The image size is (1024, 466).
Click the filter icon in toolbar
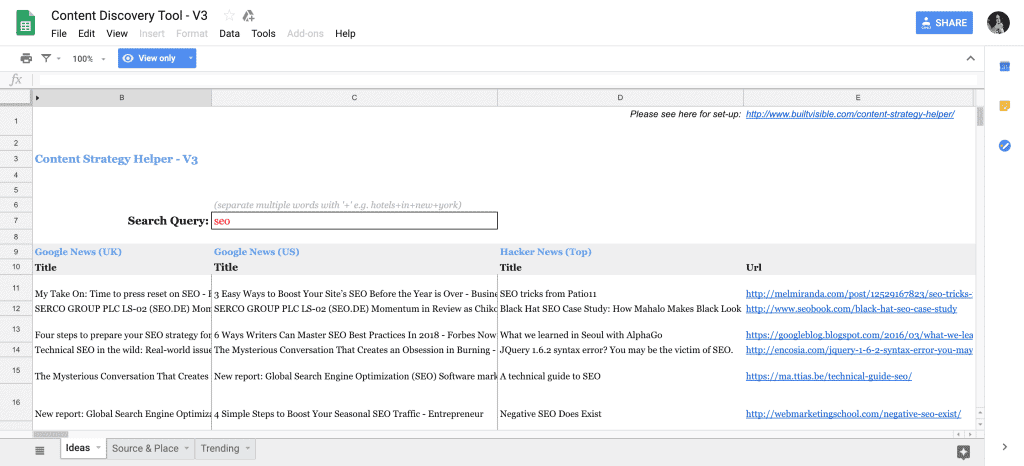[x=46, y=58]
